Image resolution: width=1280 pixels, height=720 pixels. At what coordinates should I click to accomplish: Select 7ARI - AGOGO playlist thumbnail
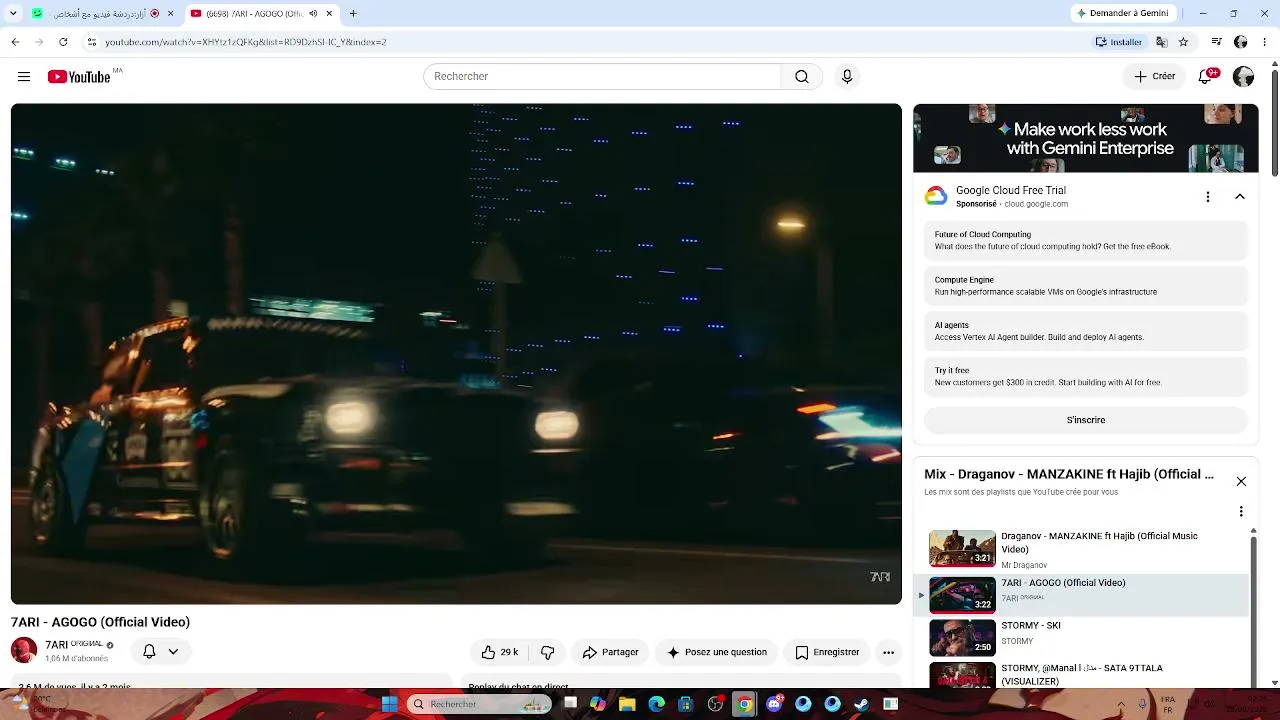[962, 594]
